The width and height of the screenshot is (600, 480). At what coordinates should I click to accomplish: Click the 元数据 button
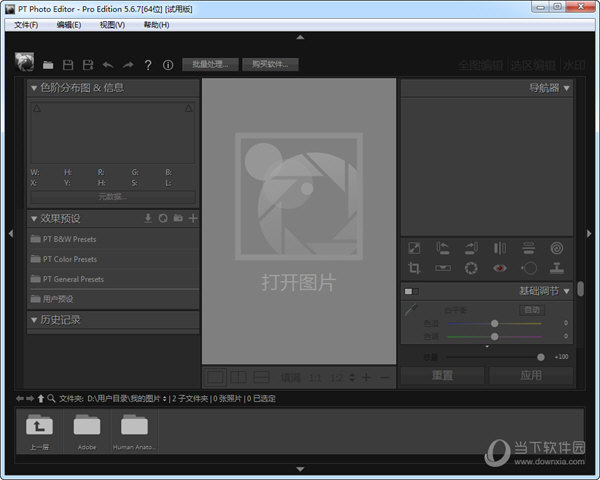click(112, 197)
